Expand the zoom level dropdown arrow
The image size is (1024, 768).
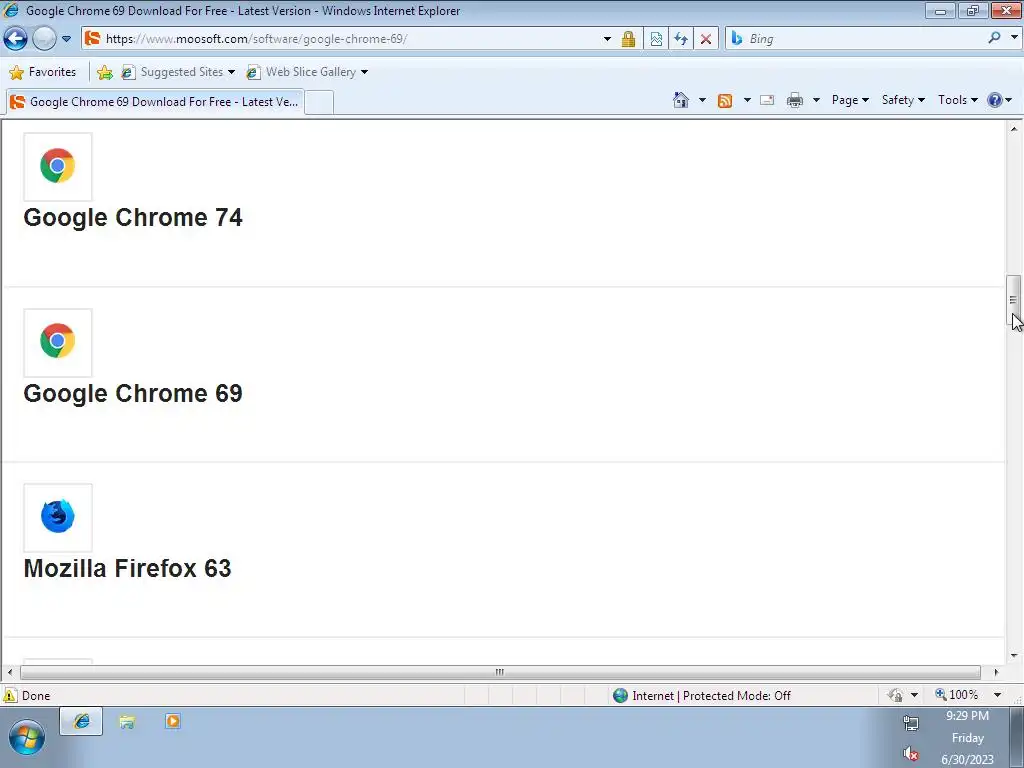point(997,695)
